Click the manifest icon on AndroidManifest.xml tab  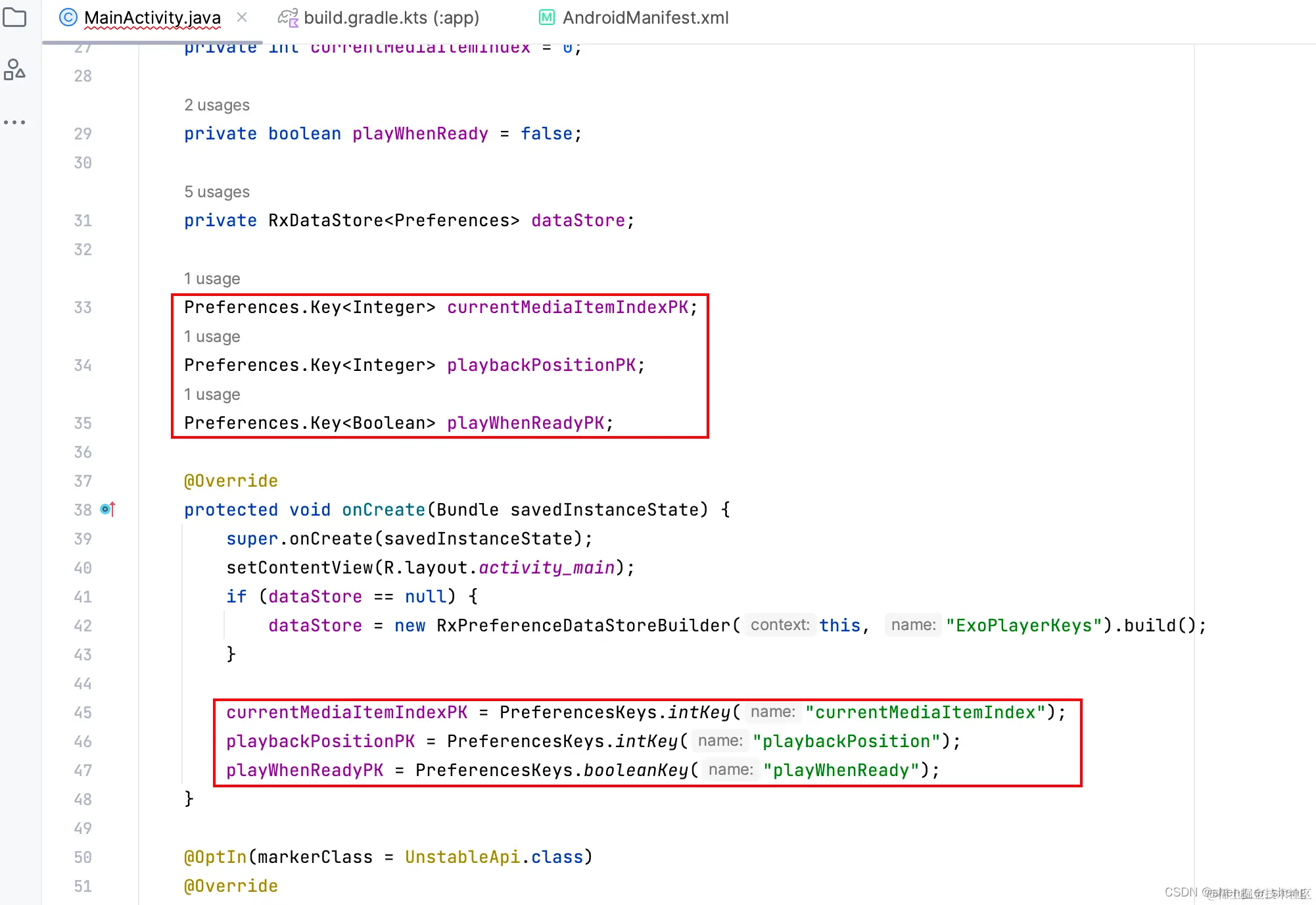546,18
